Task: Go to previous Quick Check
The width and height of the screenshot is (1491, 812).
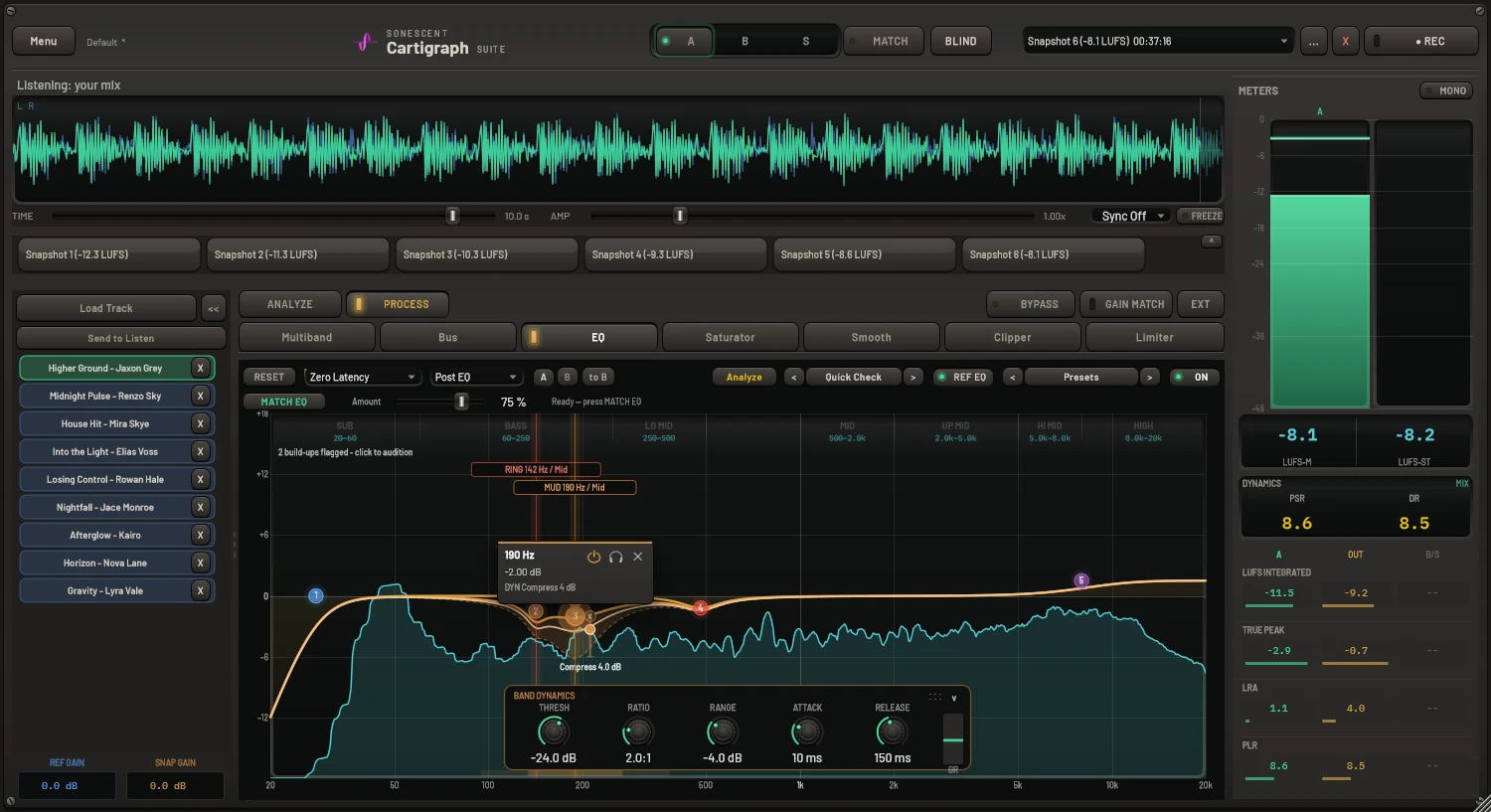Action: (x=793, y=377)
